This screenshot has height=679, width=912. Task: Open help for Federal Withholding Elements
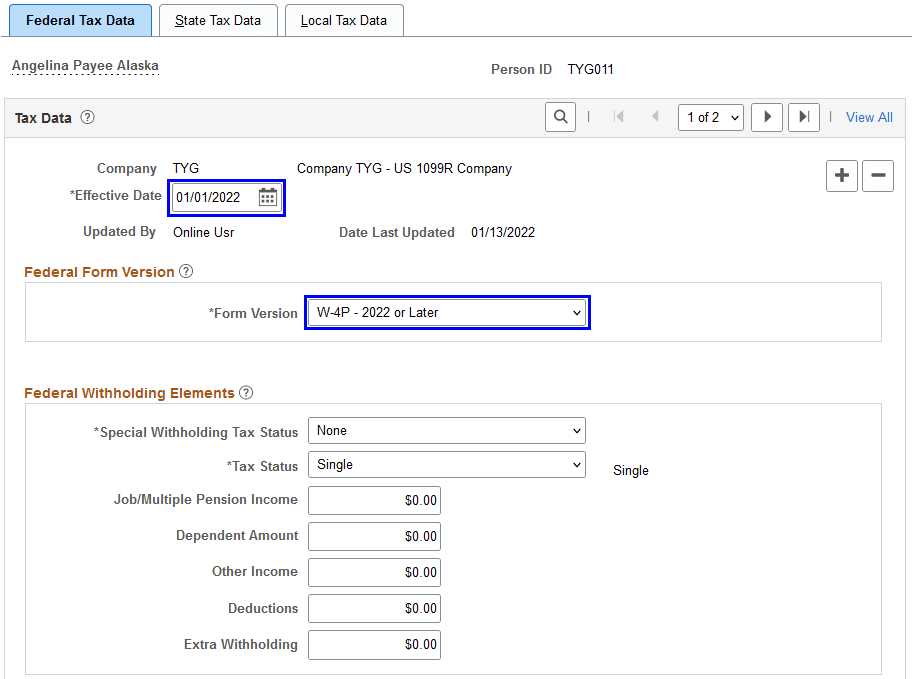246,393
